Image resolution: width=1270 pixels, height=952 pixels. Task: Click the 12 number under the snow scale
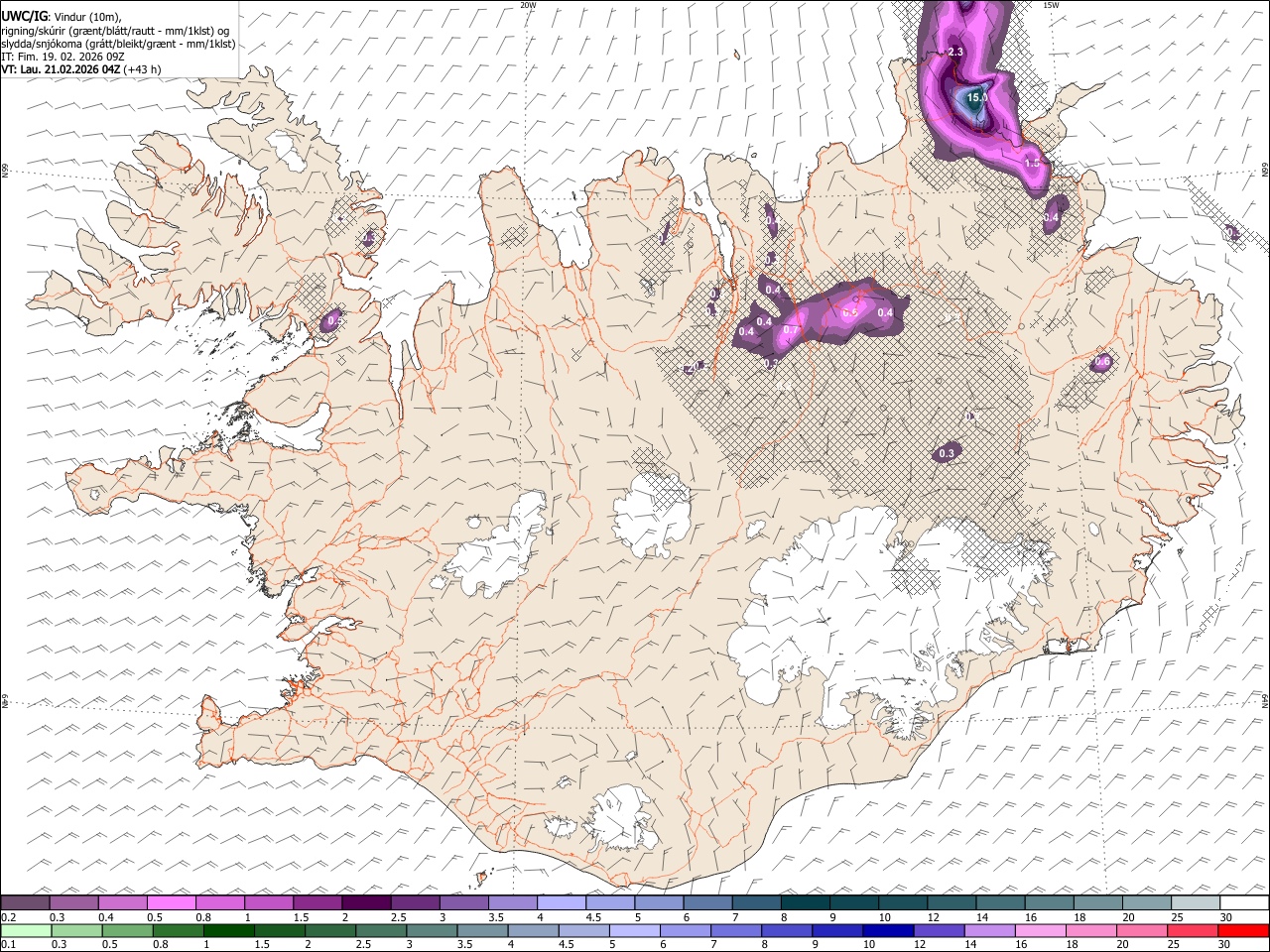(x=933, y=917)
